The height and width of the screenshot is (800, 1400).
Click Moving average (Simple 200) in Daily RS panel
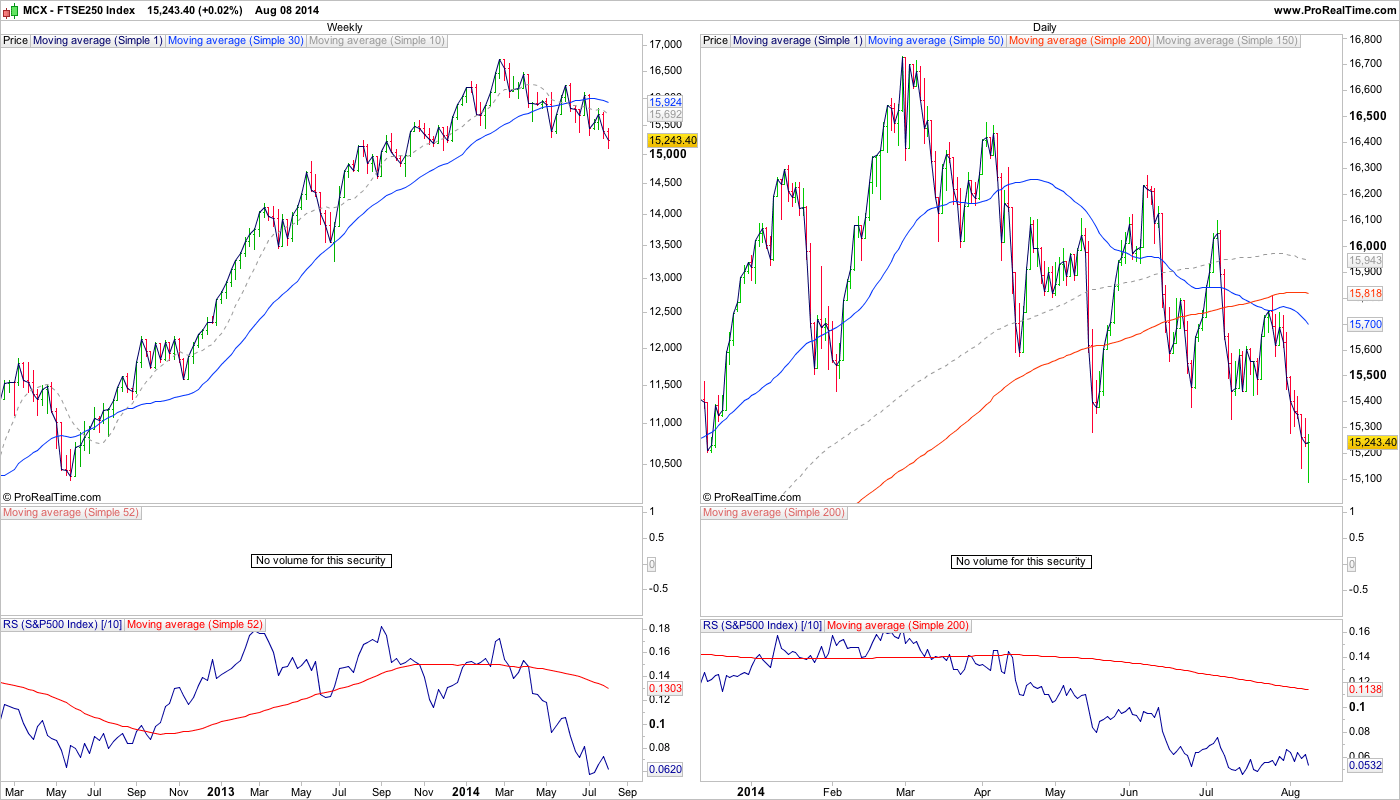click(898, 625)
